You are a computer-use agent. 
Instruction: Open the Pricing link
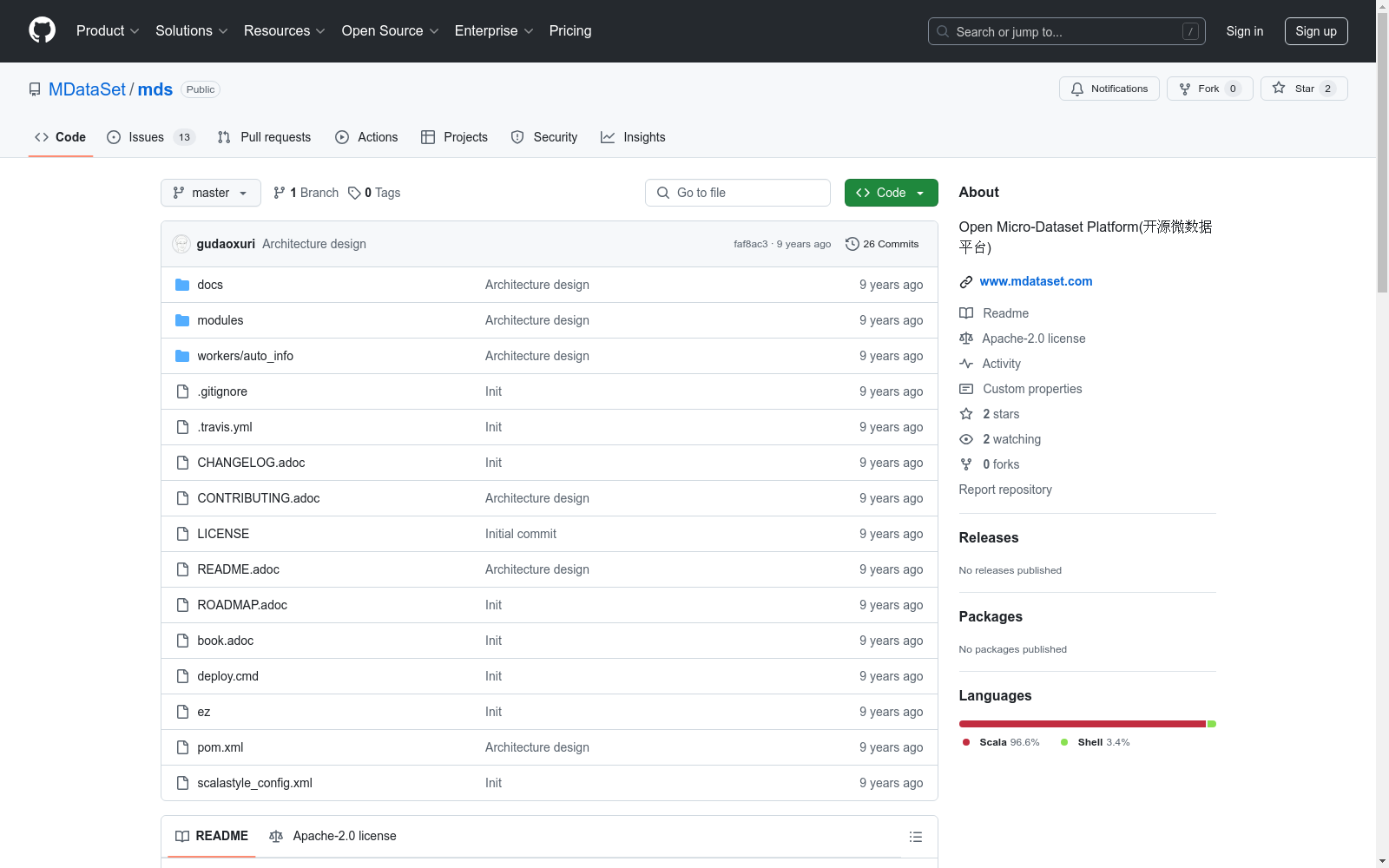click(570, 30)
